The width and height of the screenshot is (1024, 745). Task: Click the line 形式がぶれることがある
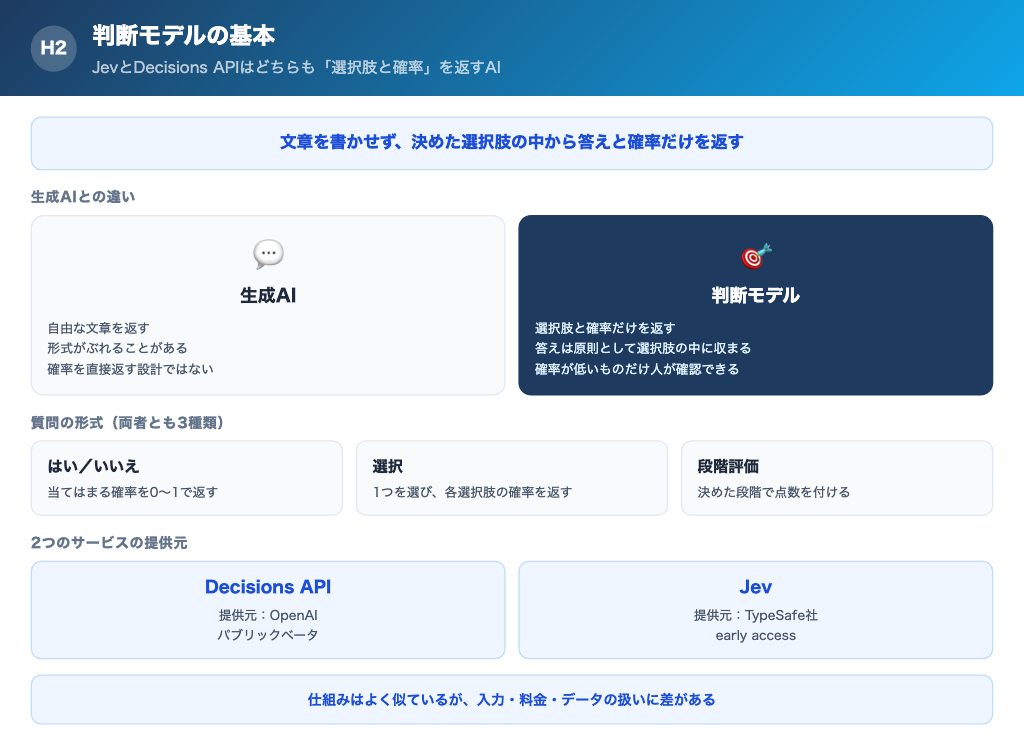coord(117,348)
